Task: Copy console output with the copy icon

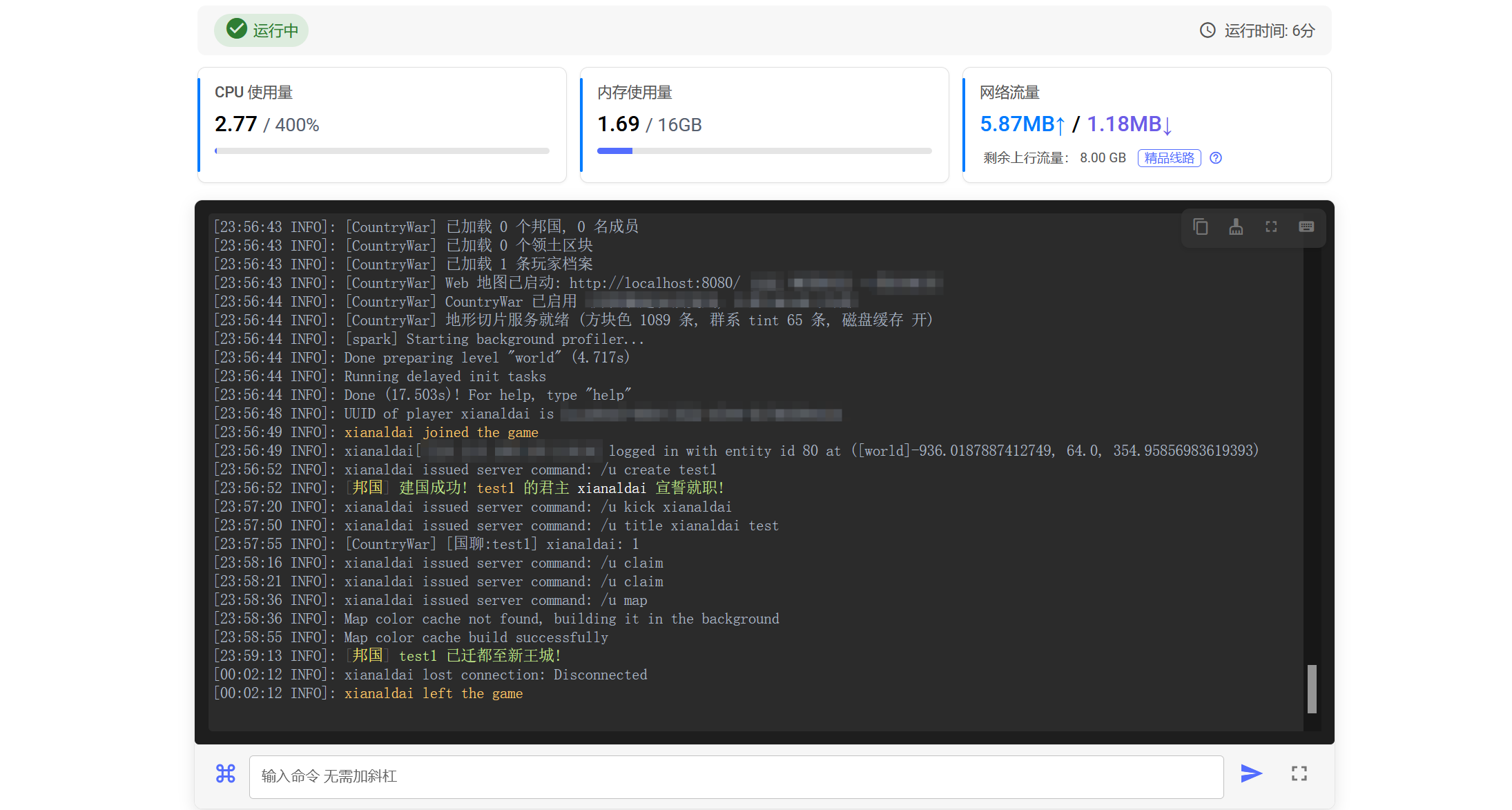Action: (1201, 226)
